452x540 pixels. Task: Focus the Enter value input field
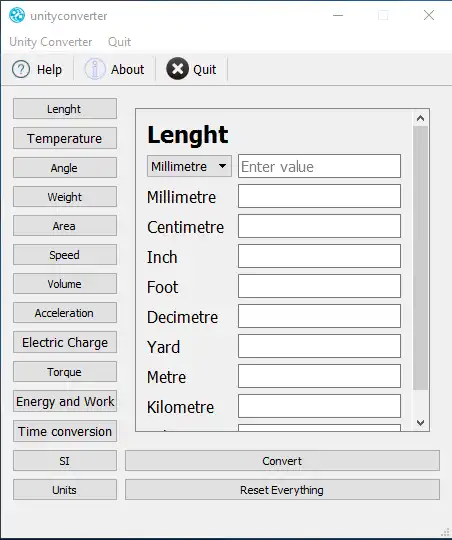[x=319, y=166]
